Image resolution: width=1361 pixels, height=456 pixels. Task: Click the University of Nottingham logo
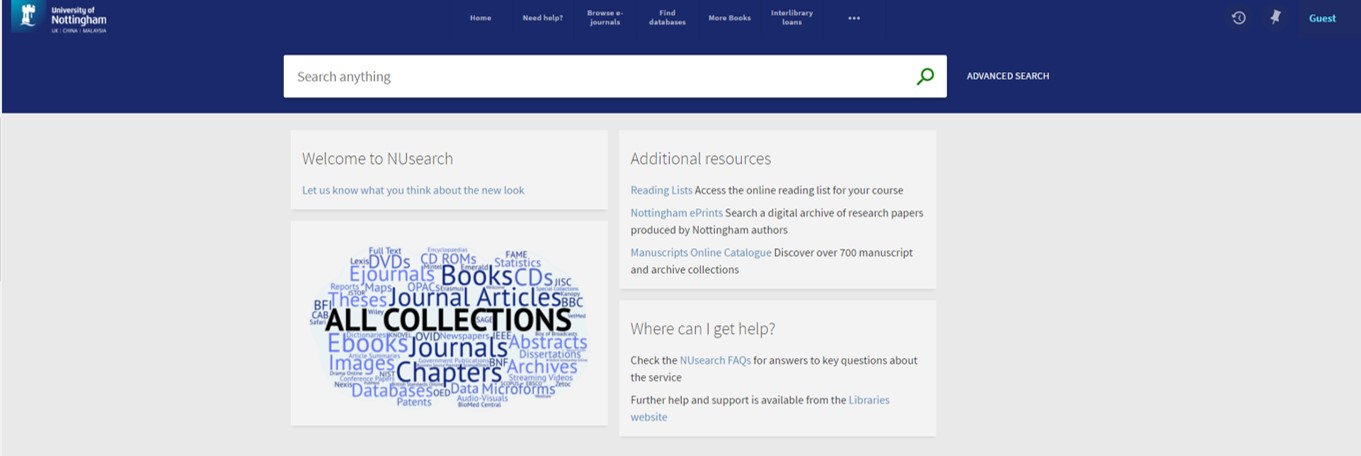coord(60,18)
